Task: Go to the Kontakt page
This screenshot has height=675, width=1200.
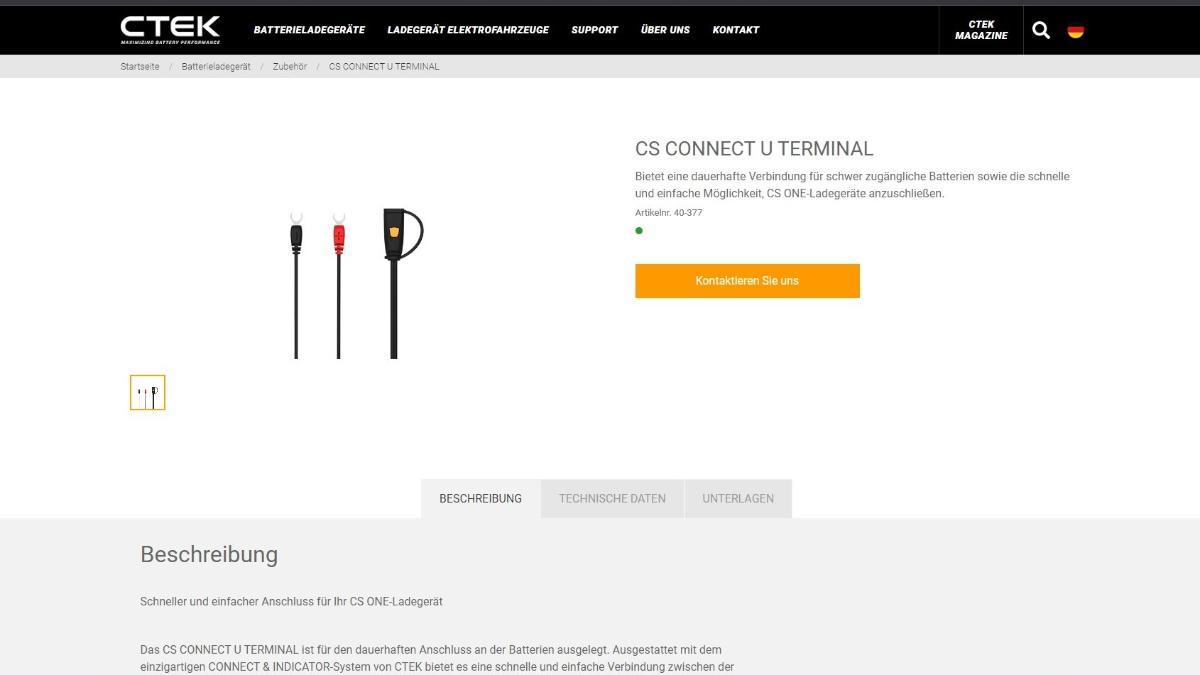Action: (x=736, y=30)
